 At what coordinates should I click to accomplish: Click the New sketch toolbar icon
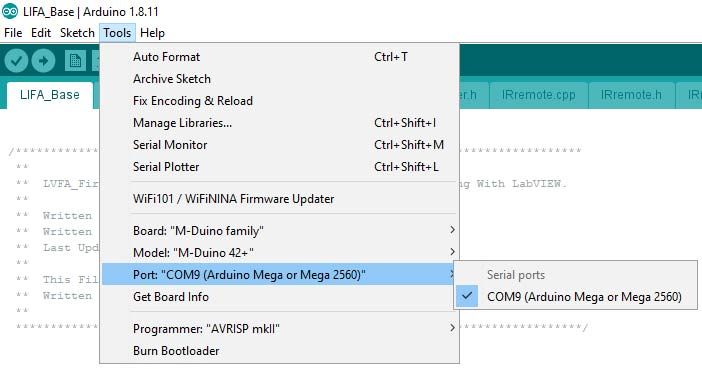click(x=75, y=60)
